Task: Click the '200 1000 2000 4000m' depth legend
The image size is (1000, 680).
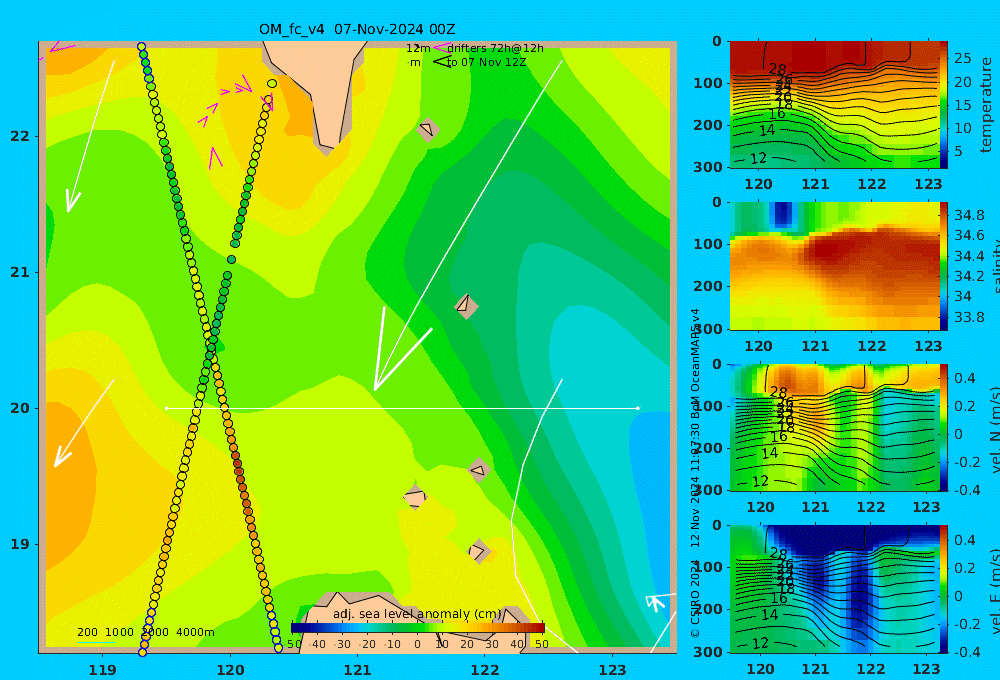Action: (x=145, y=632)
